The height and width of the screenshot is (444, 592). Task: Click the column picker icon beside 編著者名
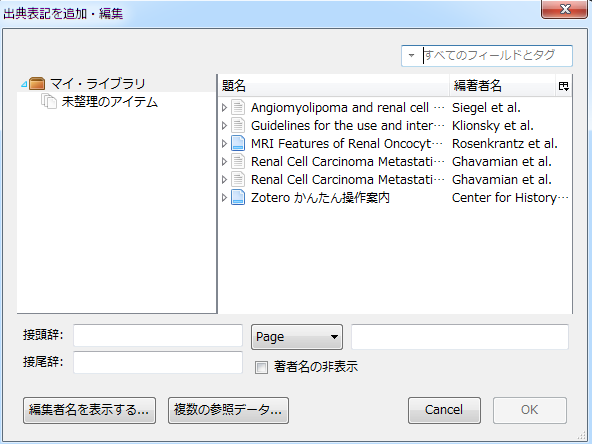pos(564,86)
